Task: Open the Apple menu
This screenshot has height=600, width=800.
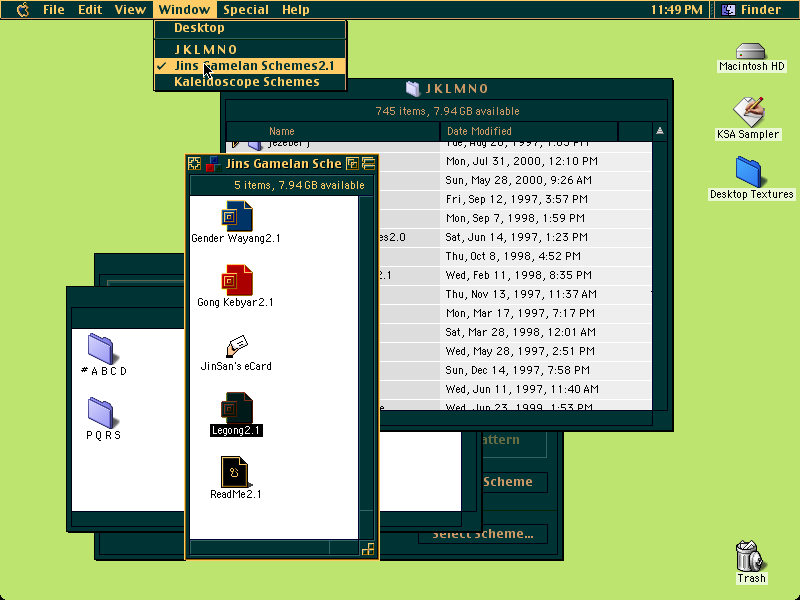Action: (x=22, y=10)
